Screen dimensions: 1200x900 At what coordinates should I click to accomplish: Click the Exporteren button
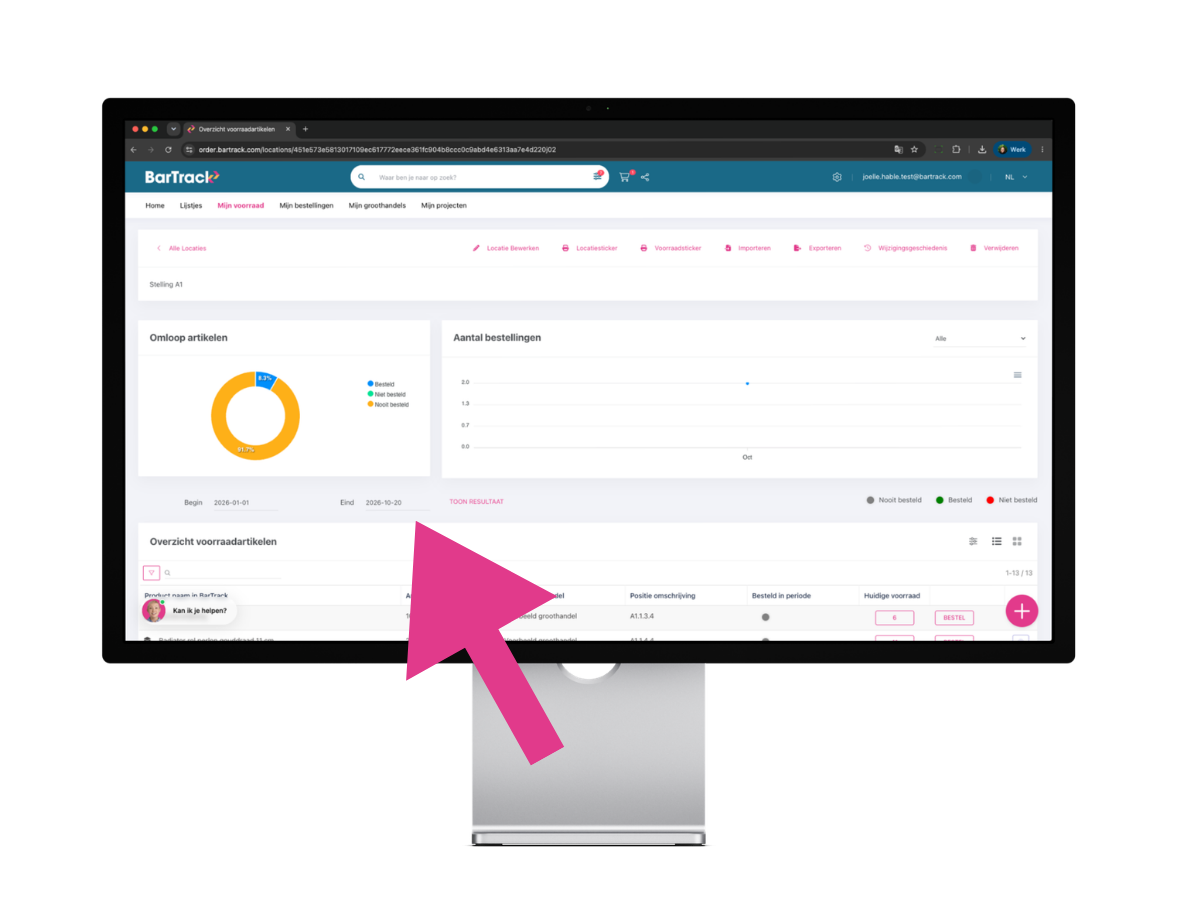click(x=817, y=248)
